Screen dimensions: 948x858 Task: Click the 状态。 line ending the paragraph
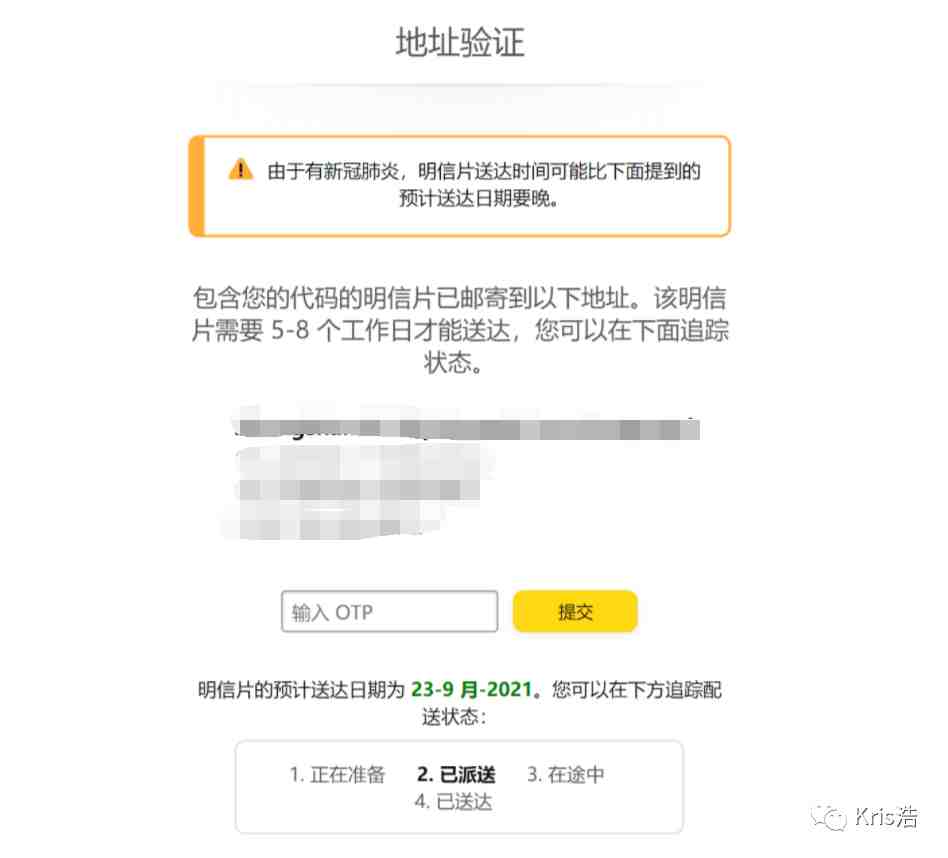coord(453,363)
